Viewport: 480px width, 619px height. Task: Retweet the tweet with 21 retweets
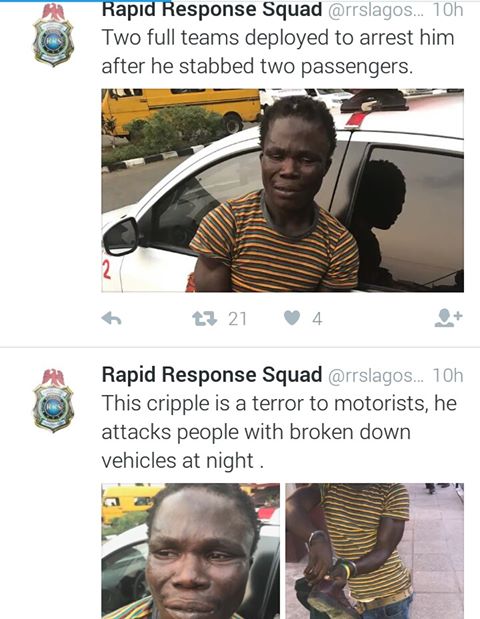click(204, 319)
